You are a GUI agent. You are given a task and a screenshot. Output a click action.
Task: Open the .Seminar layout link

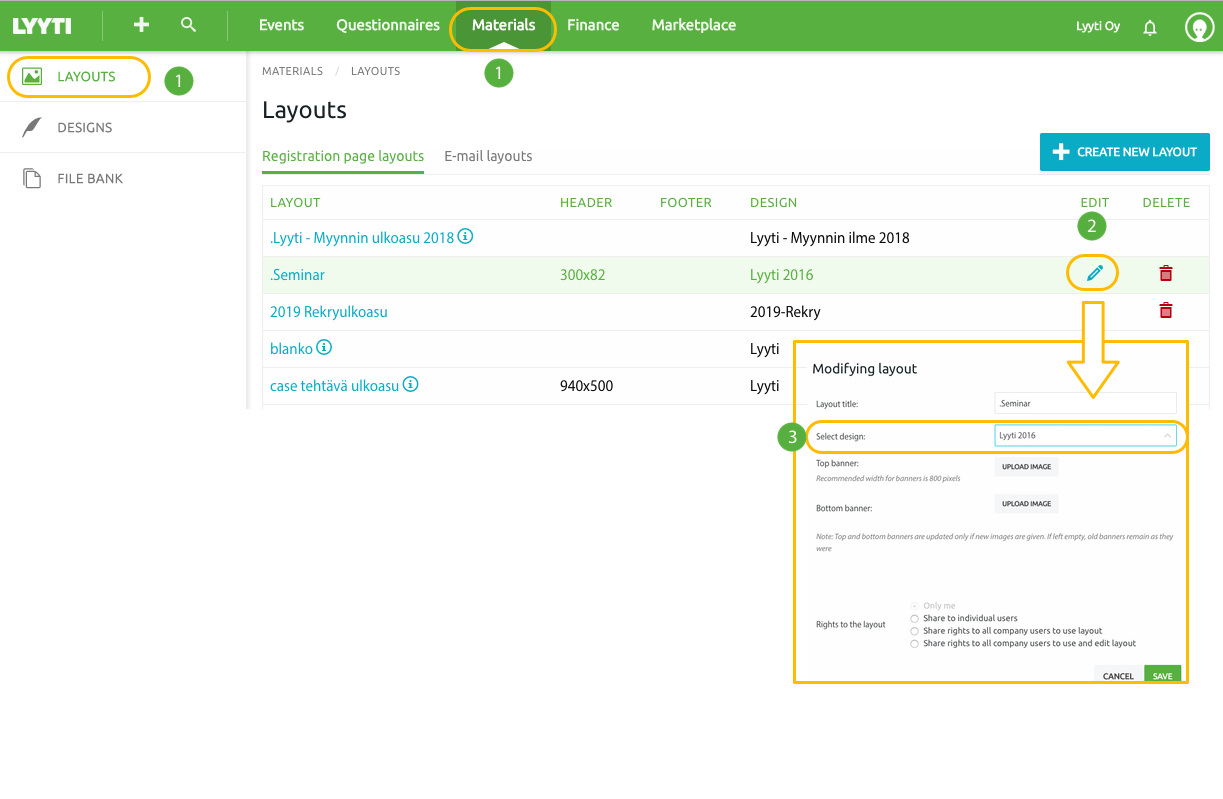click(x=297, y=275)
